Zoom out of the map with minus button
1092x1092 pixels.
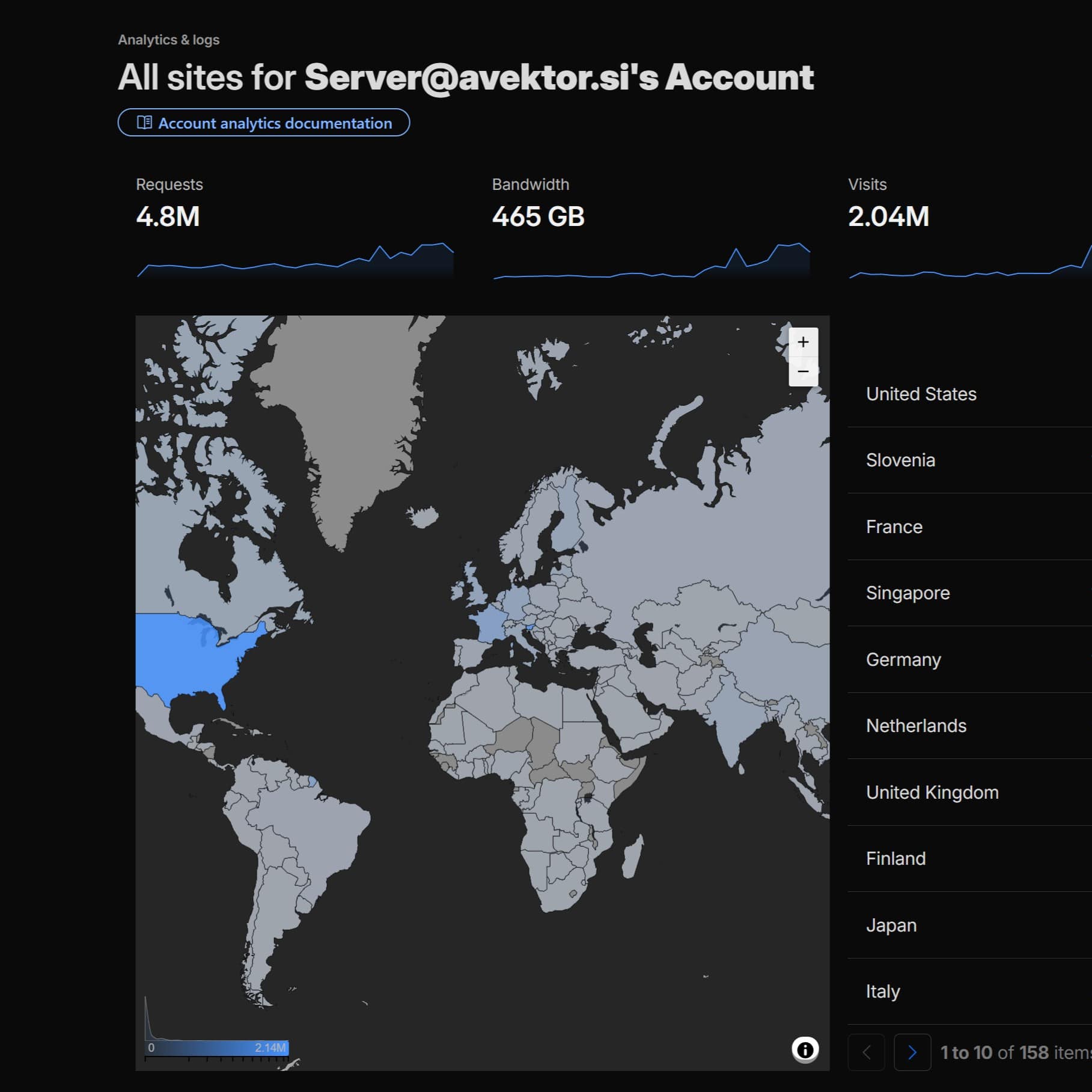pyautogui.click(x=803, y=371)
